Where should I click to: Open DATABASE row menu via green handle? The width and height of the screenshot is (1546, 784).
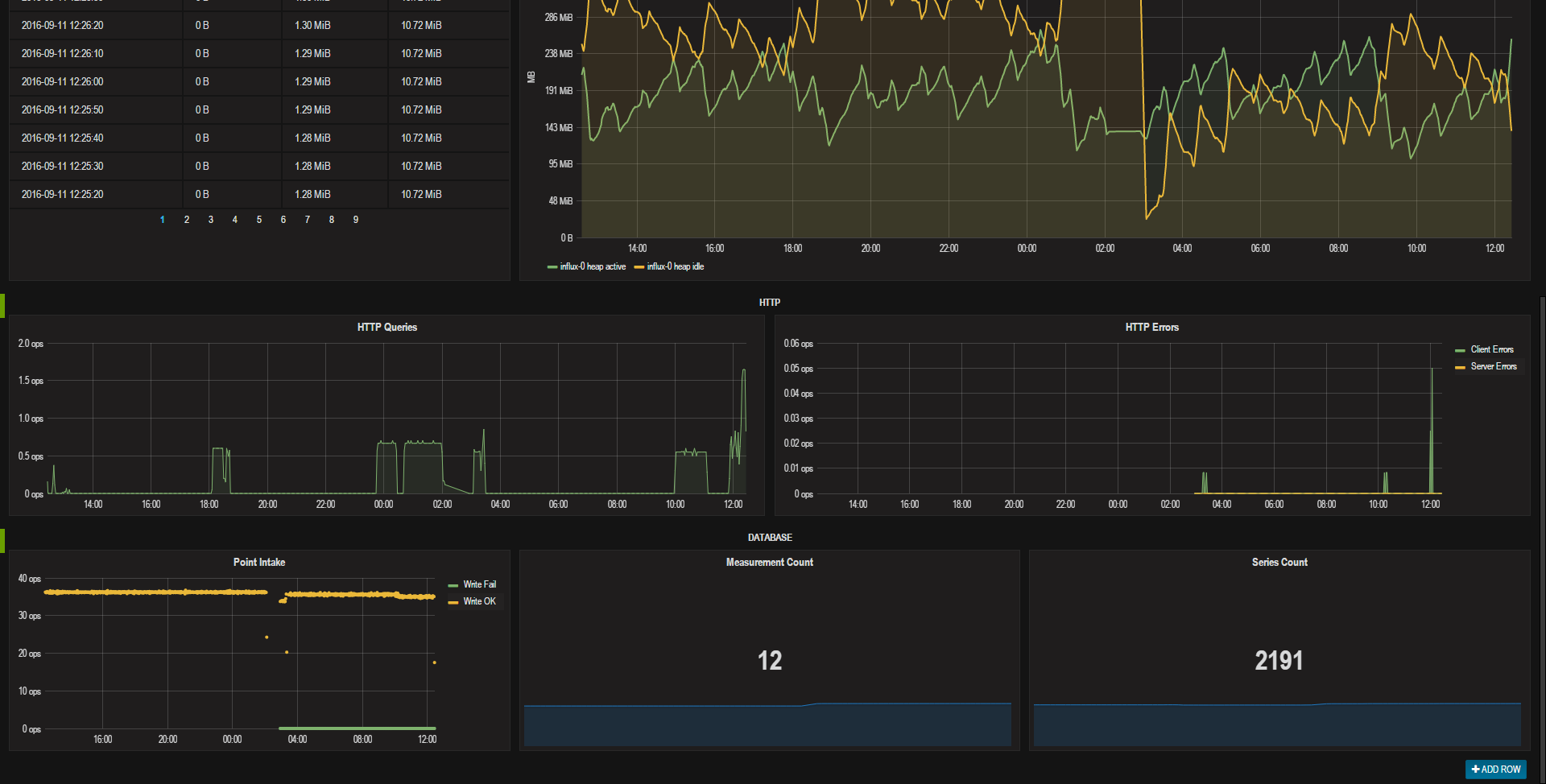2,541
